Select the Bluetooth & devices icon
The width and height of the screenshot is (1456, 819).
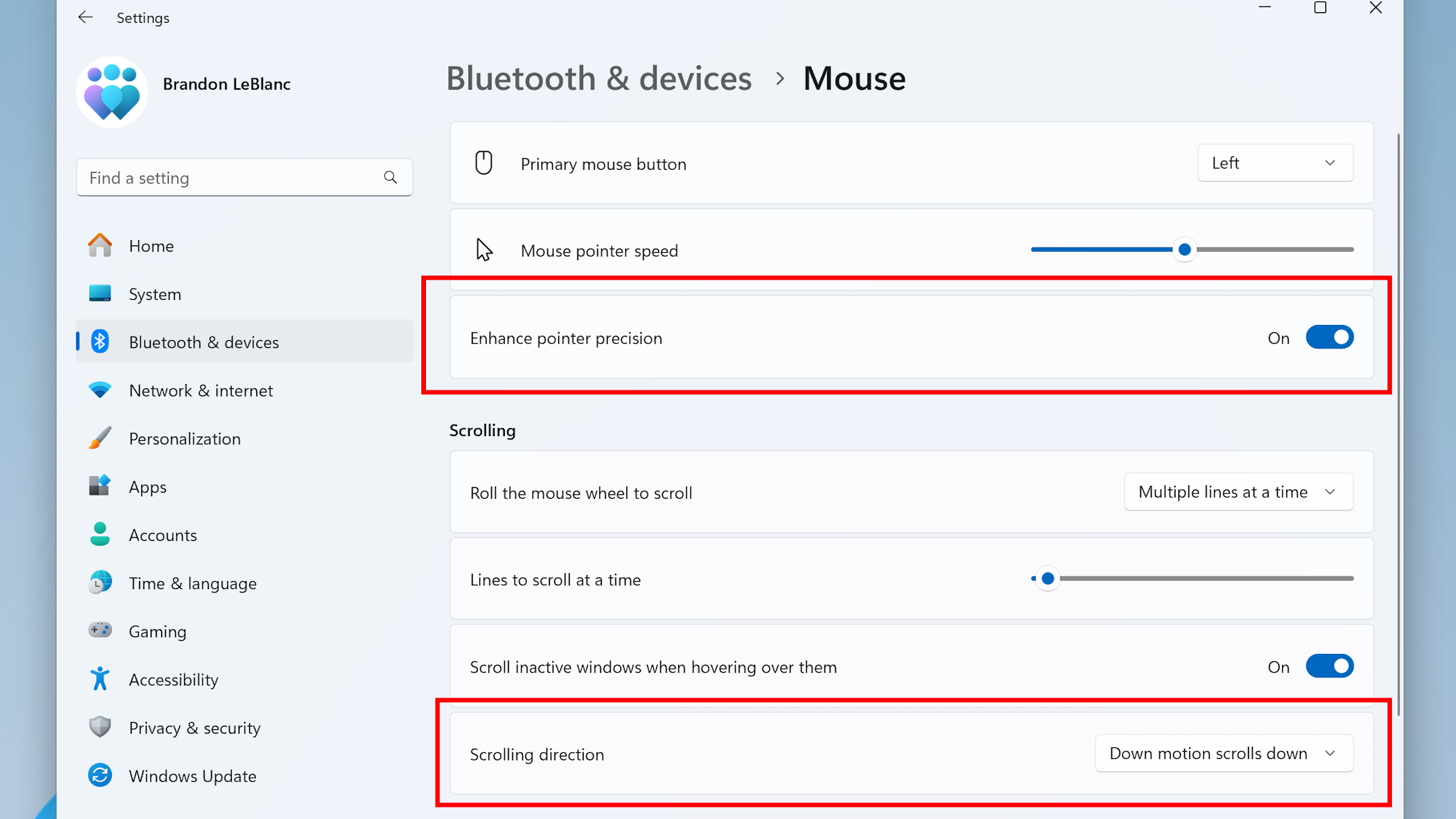[x=100, y=342]
